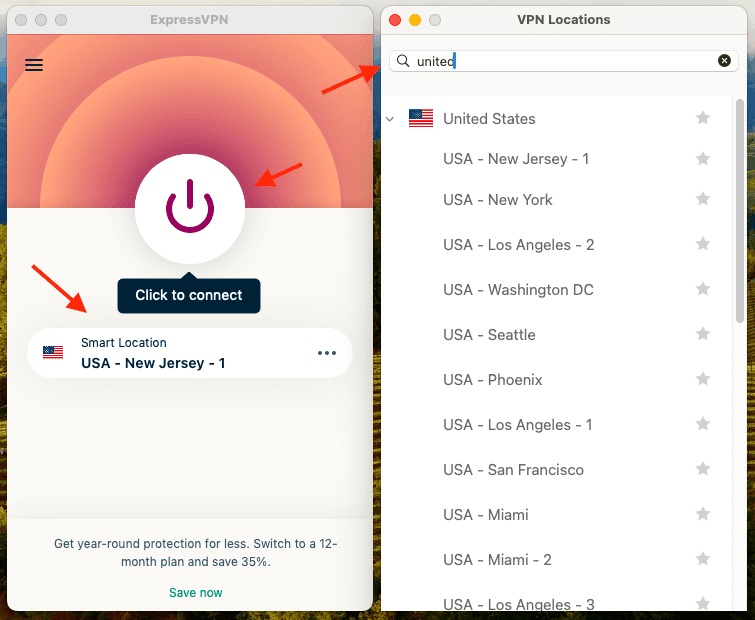Select Smart Location USA - New Jersey - 1
This screenshot has height=620, width=755.
coord(190,353)
